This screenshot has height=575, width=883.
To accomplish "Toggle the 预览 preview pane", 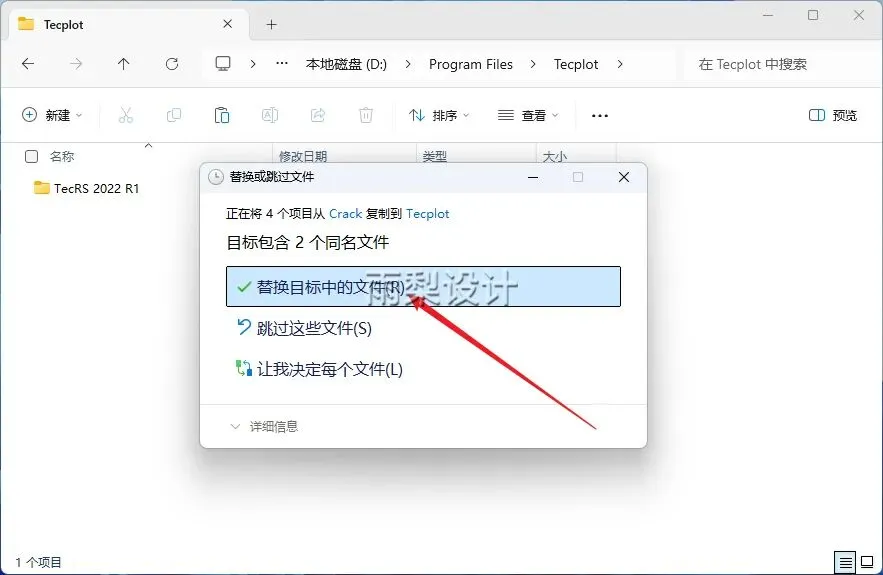I will 833,115.
